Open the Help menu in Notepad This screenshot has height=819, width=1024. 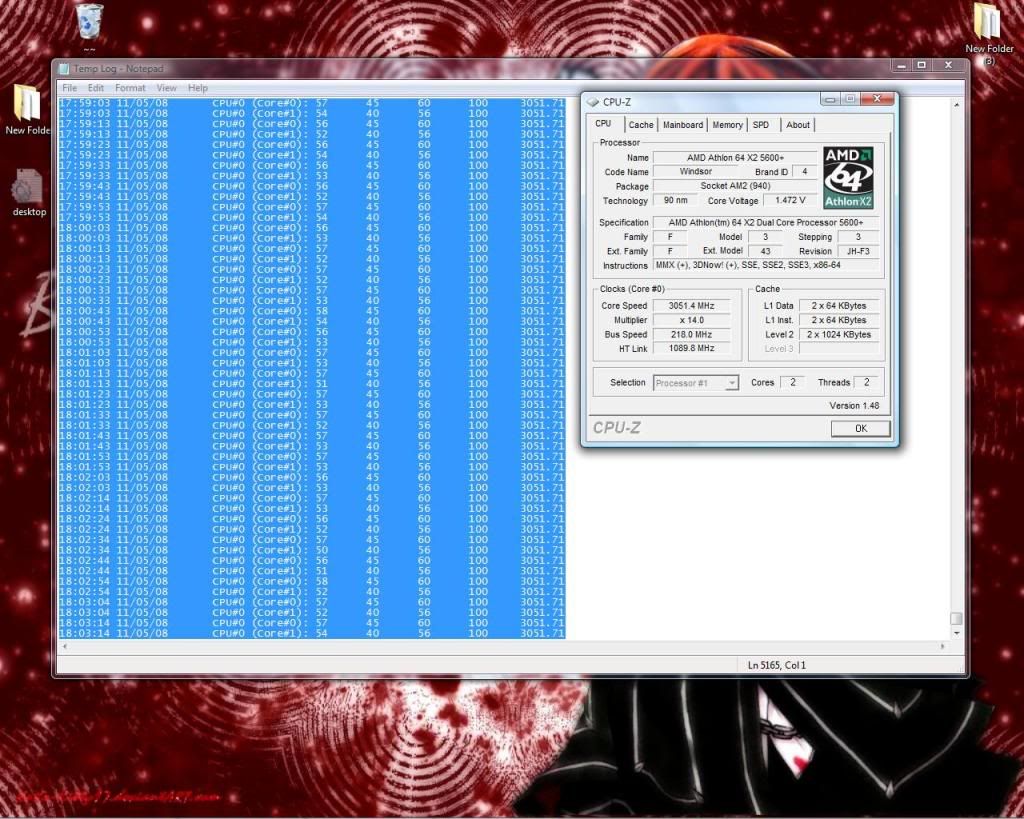(198, 88)
